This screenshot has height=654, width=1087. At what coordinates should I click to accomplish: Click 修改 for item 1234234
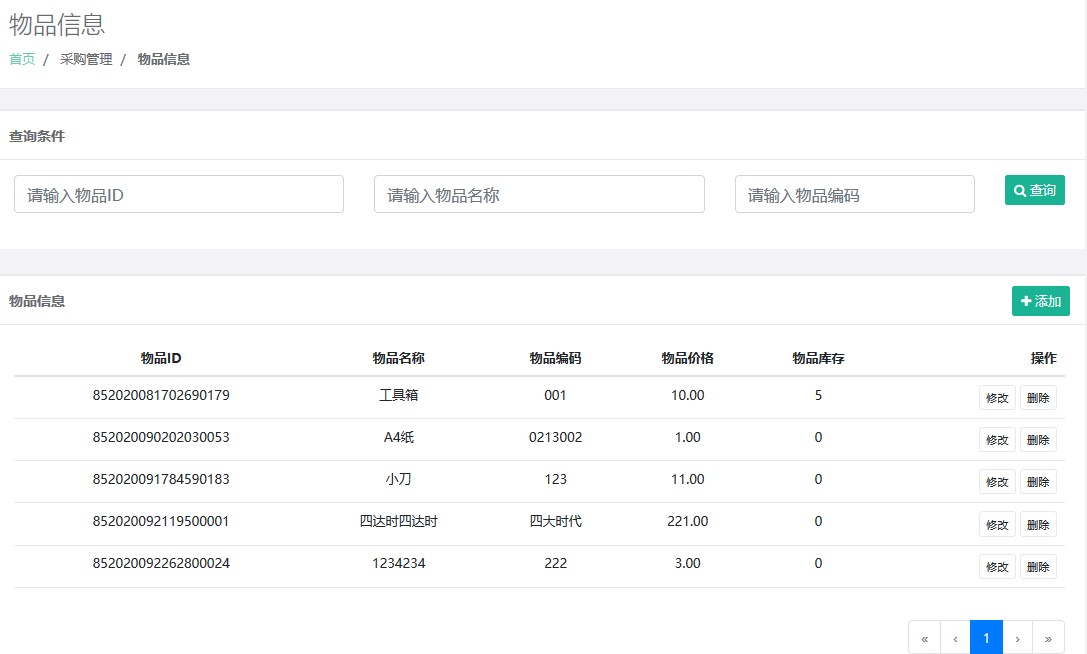997,567
